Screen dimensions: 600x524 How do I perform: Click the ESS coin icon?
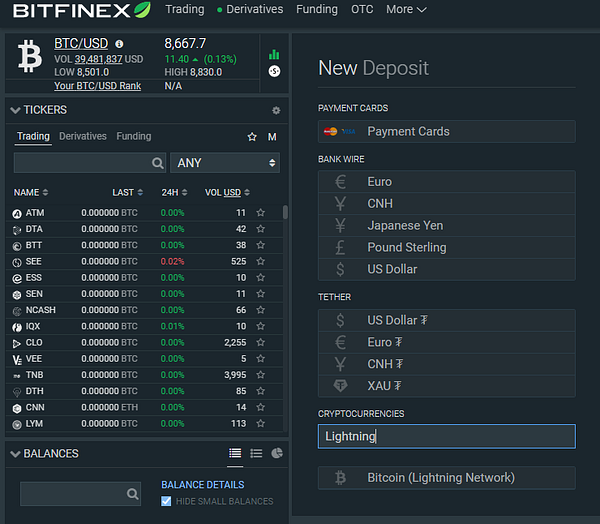point(17,279)
